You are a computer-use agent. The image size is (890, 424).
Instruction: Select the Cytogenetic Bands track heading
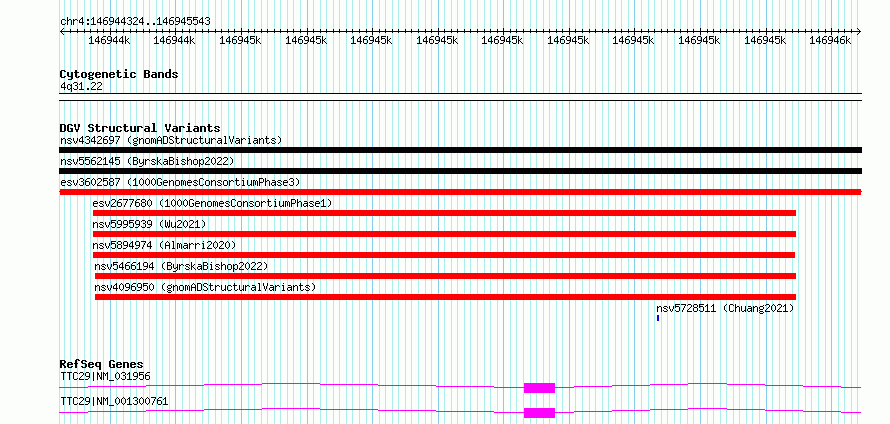click(x=119, y=74)
